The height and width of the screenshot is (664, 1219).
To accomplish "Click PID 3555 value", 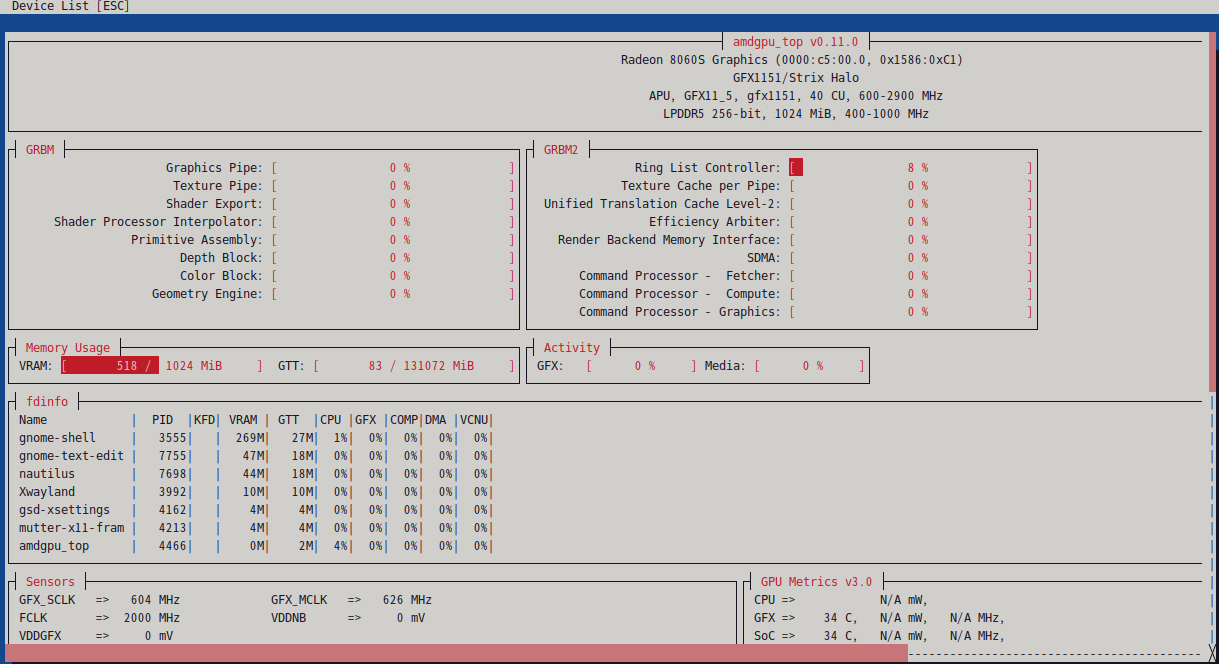I will 173,438.
